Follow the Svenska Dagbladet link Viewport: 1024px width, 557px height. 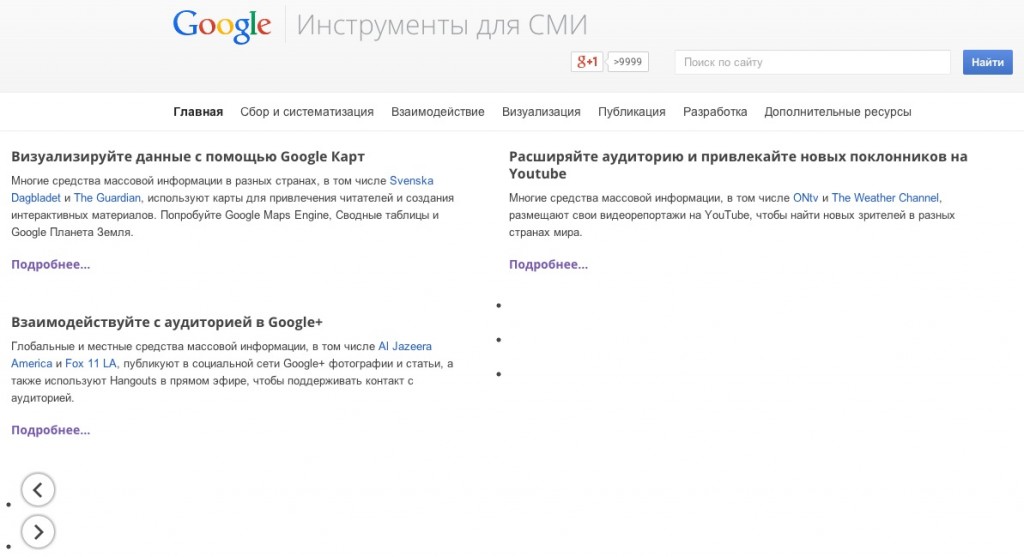click(411, 181)
